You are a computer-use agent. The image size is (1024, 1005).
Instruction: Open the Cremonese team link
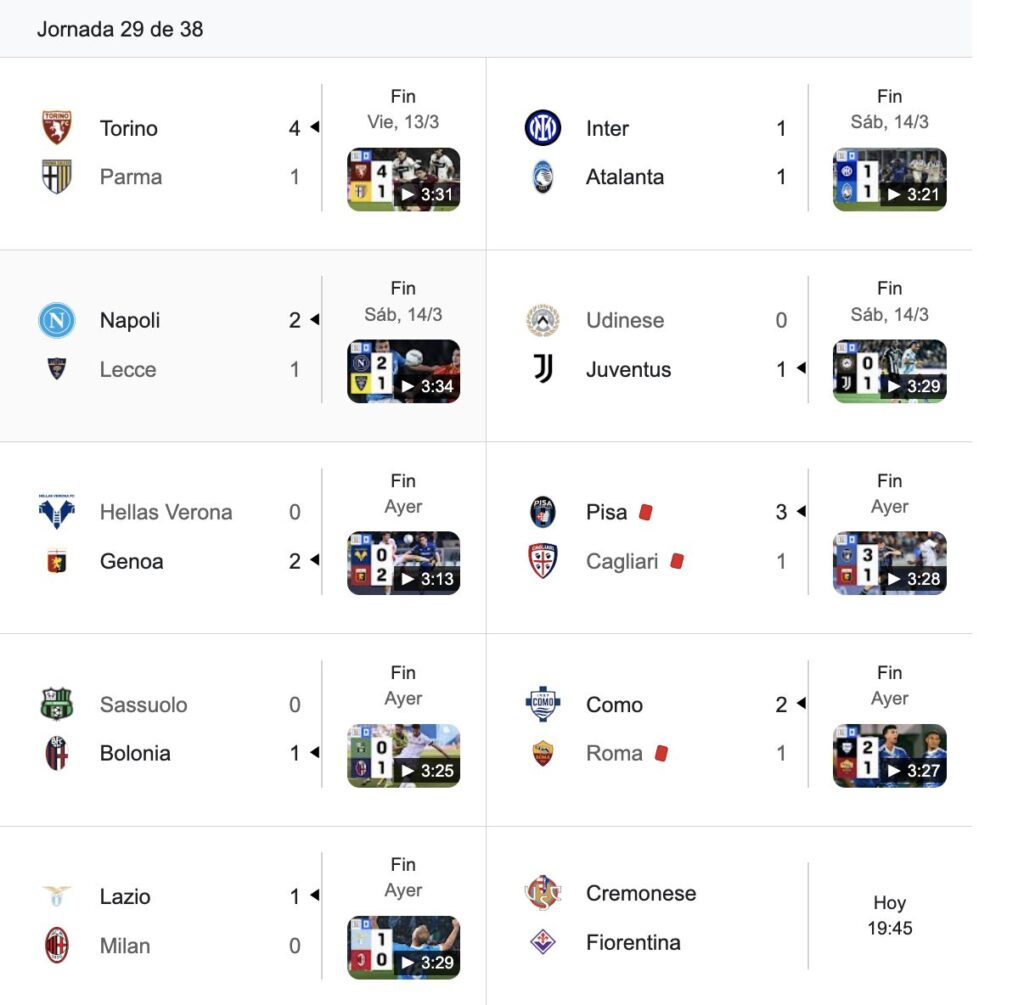click(x=640, y=893)
